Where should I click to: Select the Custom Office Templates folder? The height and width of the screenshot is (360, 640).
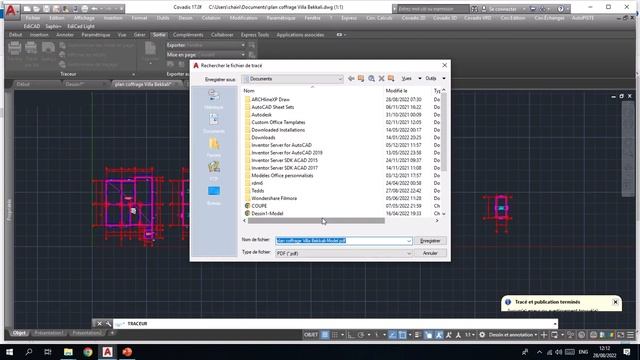coord(278,122)
